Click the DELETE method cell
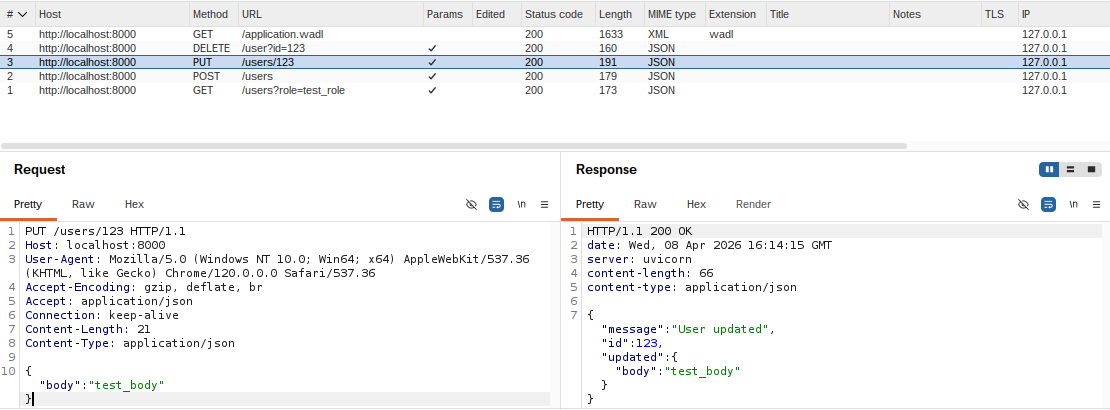The width and height of the screenshot is (1110, 410). [211, 48]
